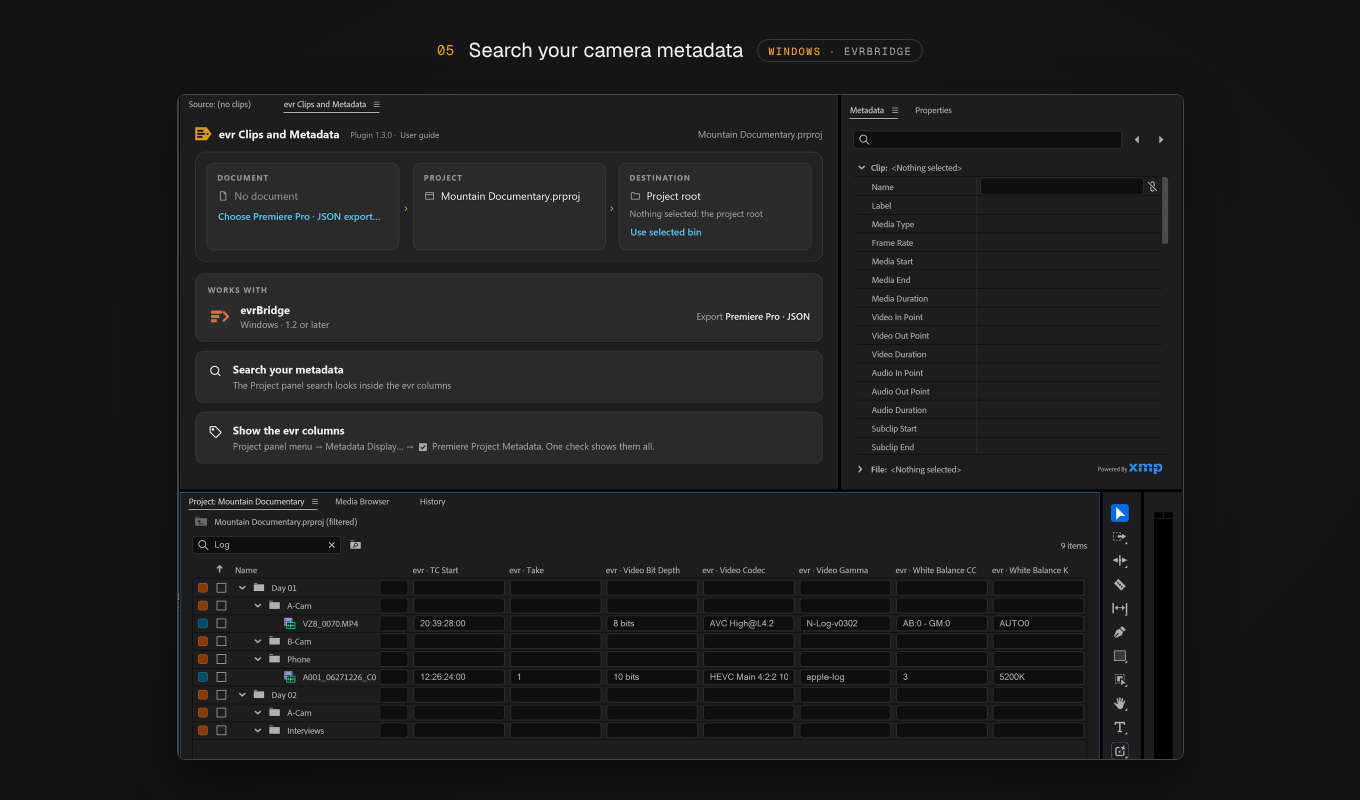Clear the Log search with the X
The image size is (1360, 800).
click(332, 545)
